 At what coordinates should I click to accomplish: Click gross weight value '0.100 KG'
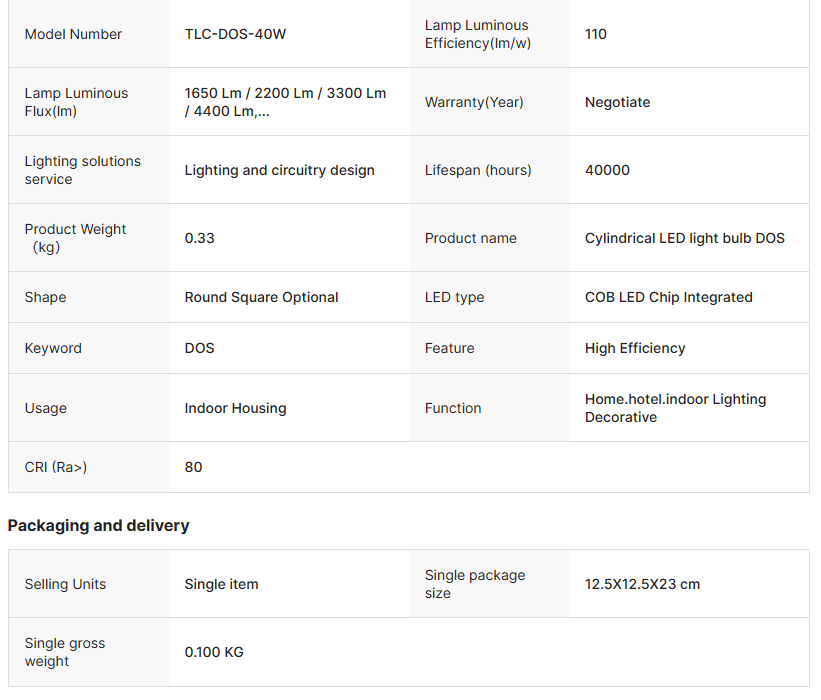(x=214, y=652)
